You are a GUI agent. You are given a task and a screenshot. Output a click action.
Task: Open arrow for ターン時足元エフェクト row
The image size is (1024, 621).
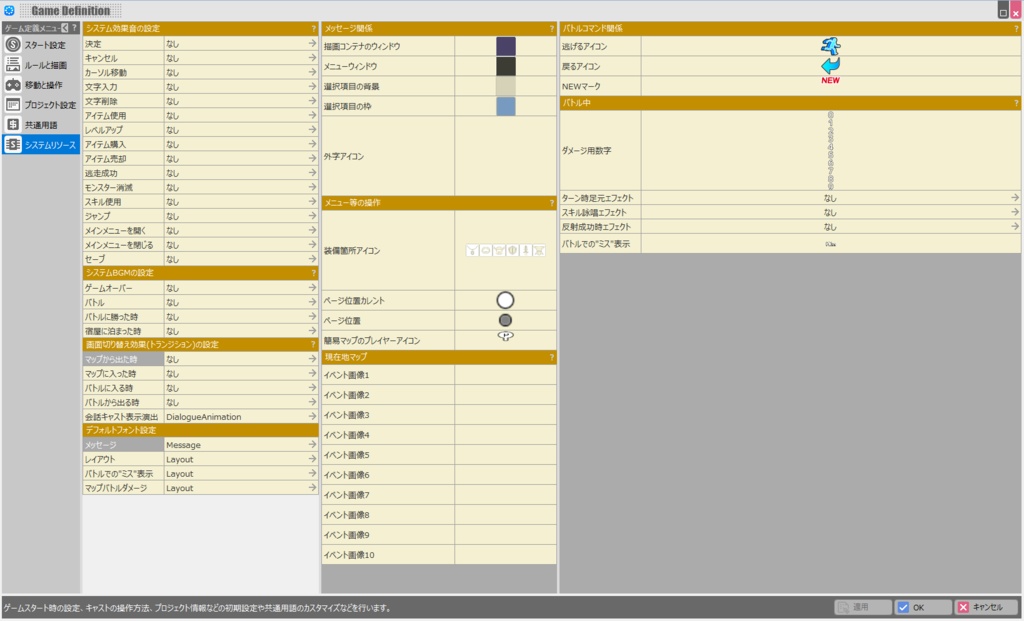(1015, 197)
